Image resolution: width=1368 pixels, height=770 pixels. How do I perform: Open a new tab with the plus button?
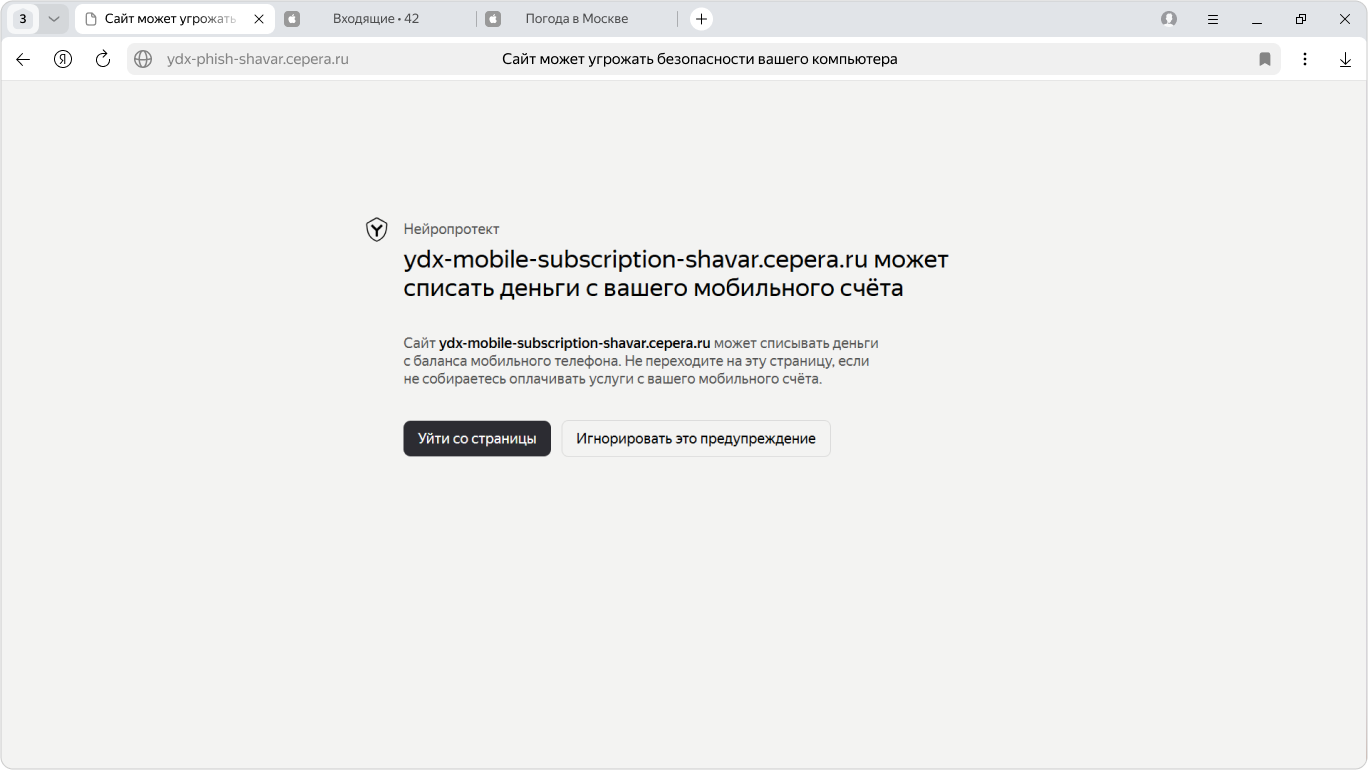(x=701, y=19)
